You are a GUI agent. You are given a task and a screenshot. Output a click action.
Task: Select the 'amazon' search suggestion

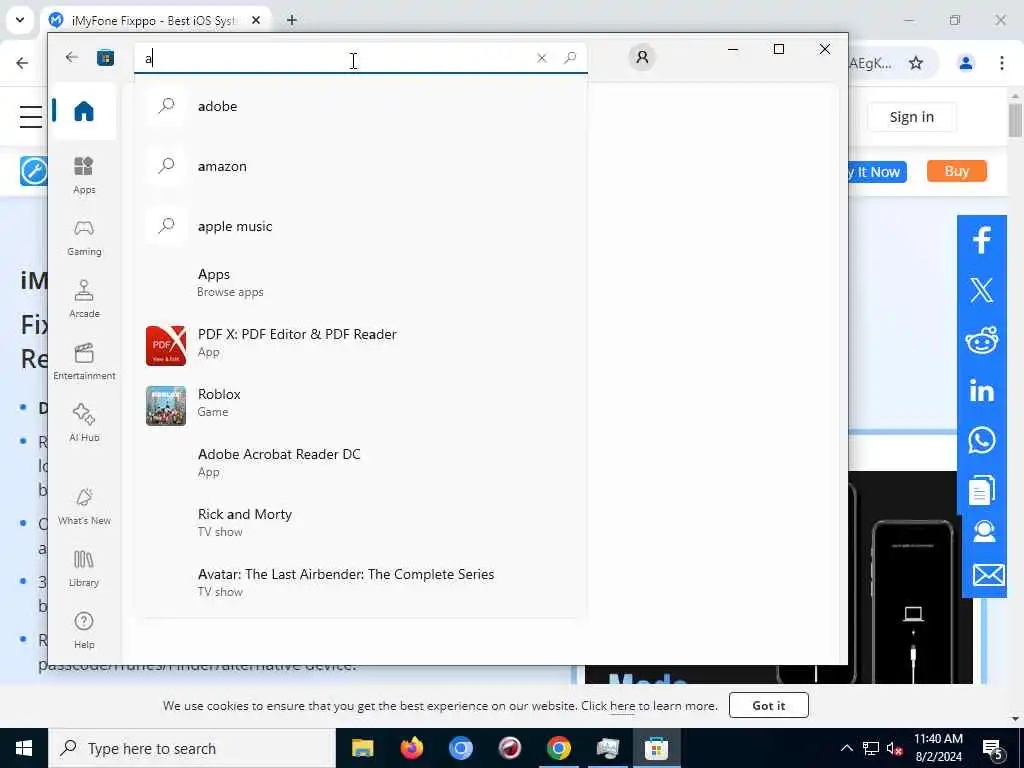coord(360,166)
